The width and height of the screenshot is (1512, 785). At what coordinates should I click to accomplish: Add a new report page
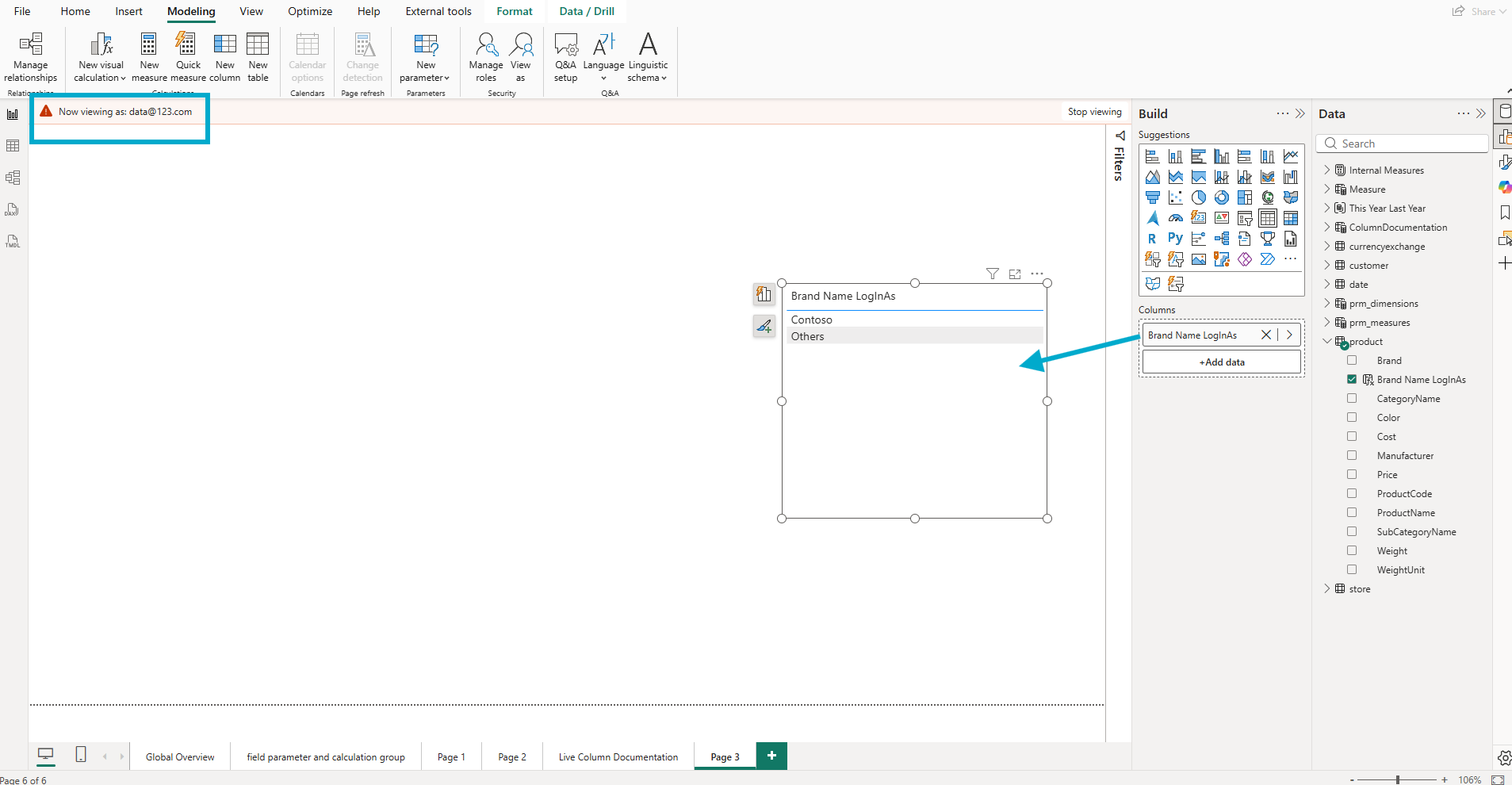tap(771, 756)
